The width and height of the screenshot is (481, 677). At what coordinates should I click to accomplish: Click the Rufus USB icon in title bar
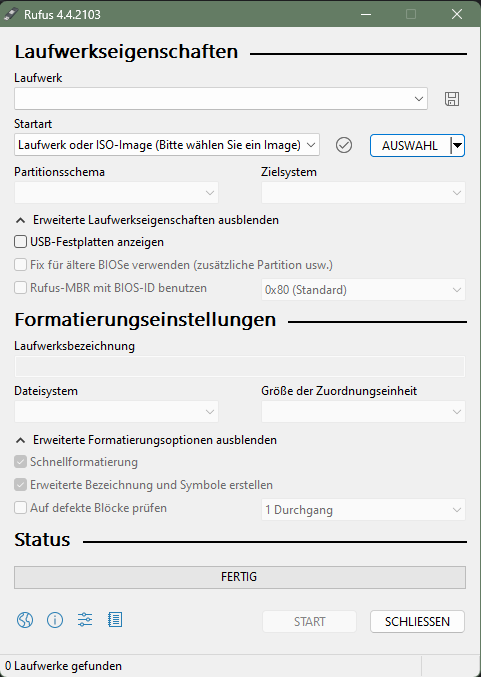coord(11,14)
